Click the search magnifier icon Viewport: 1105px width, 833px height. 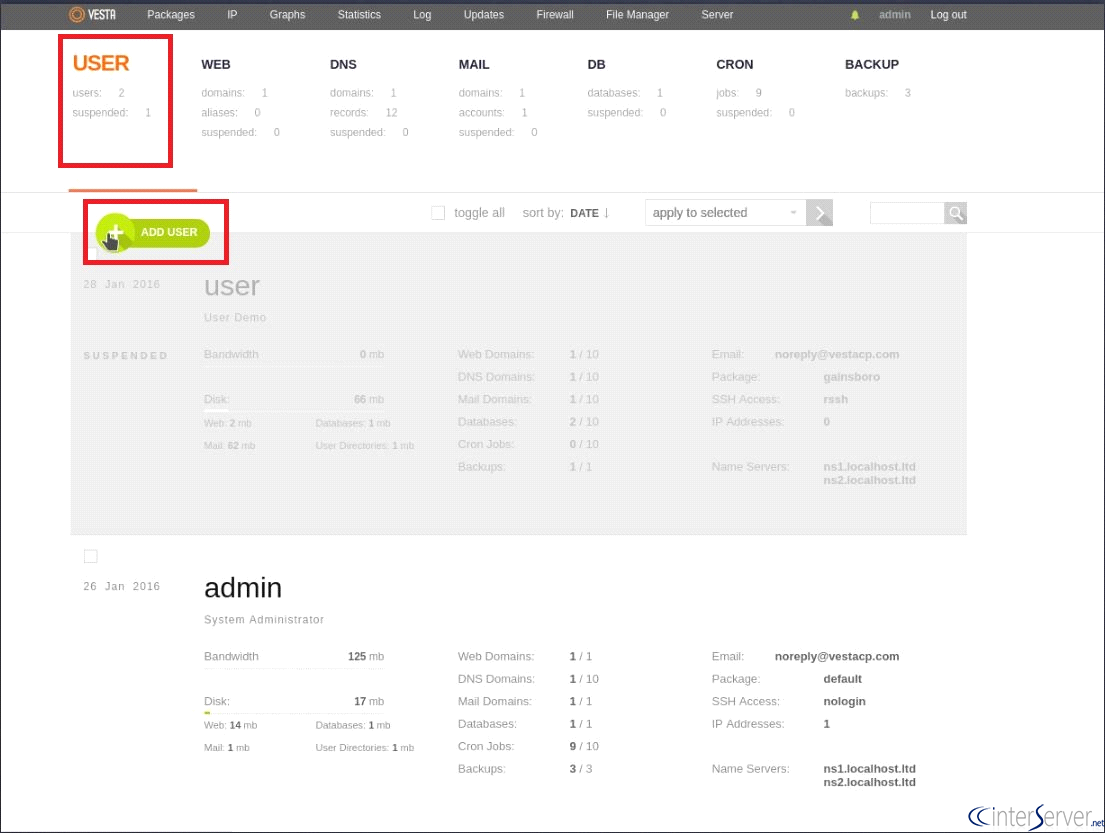(956, 213)
